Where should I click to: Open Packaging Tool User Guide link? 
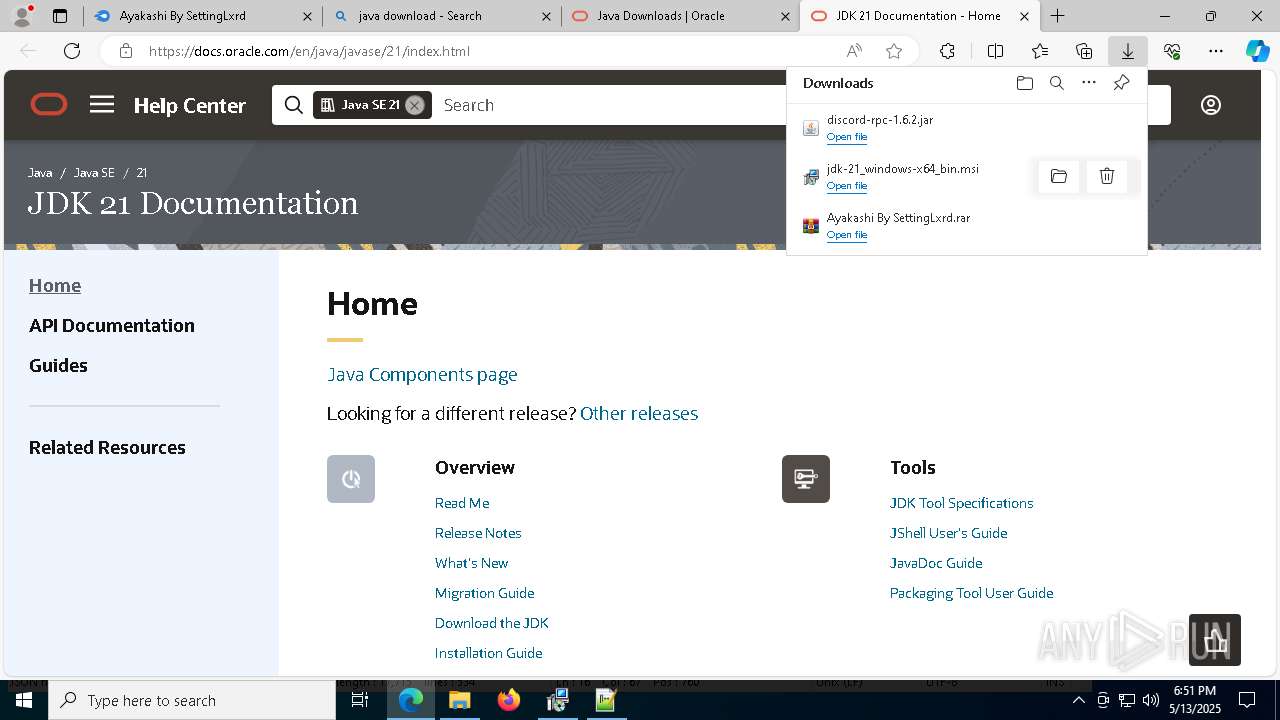pyautogui.click(x=971, y=593)
